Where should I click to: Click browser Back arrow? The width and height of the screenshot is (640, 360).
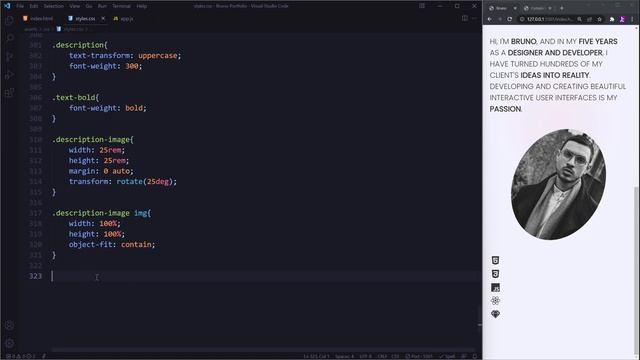[490, 19]
